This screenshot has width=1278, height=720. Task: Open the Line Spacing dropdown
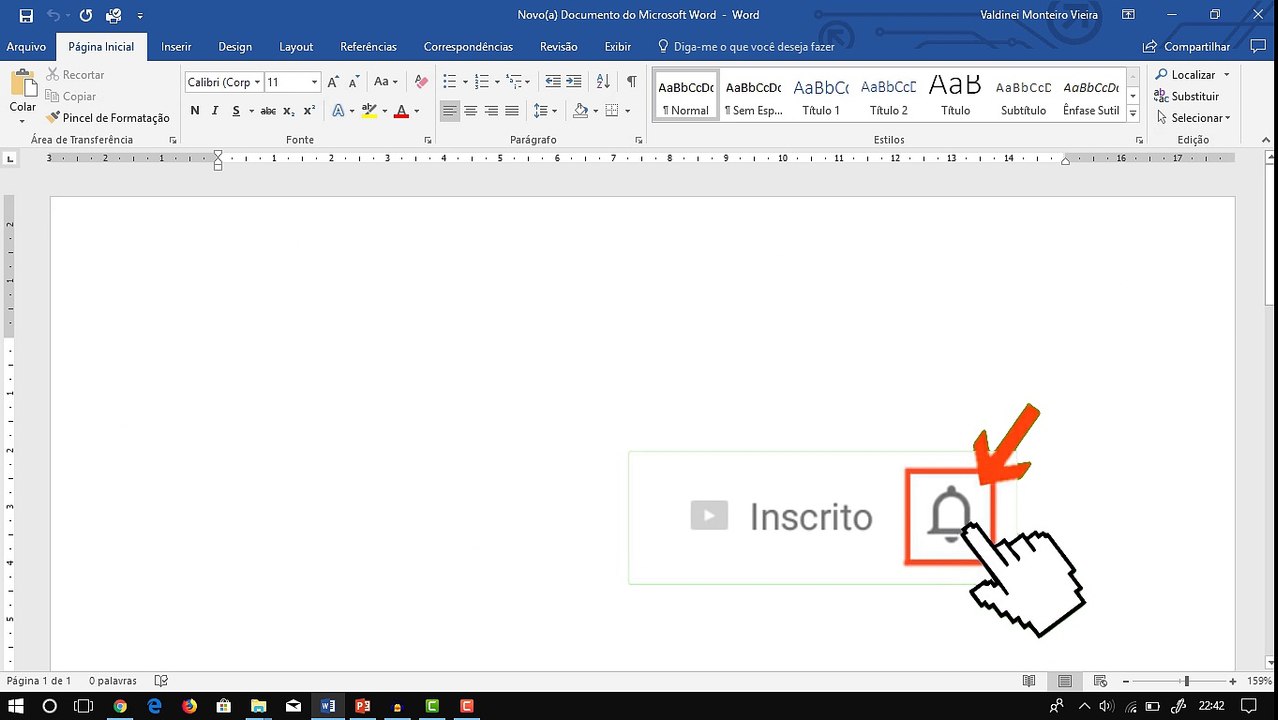click(545, 111)
